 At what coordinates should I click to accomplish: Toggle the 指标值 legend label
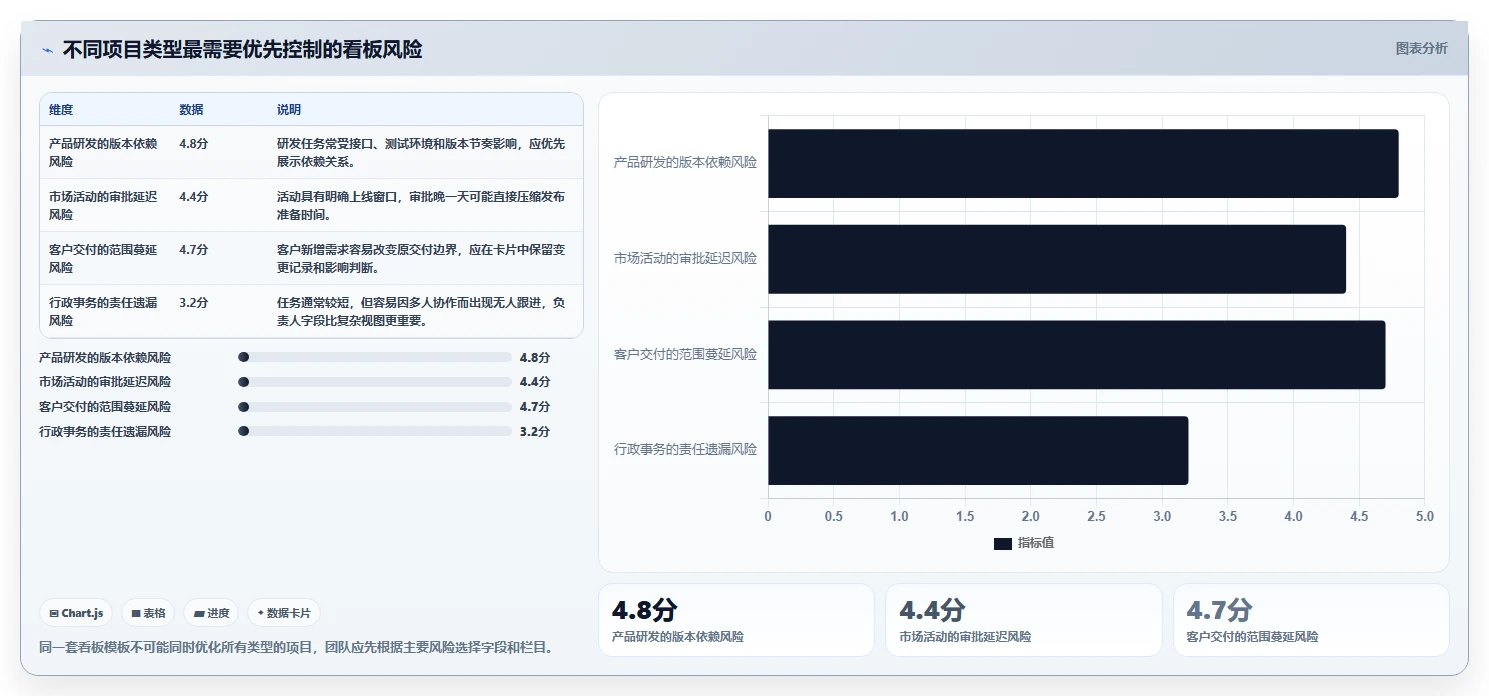point(1036,543)
